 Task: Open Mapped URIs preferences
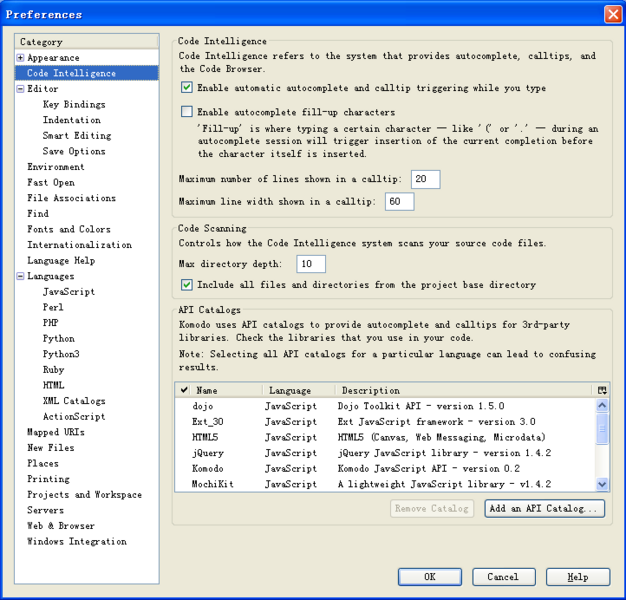(56, 432)
